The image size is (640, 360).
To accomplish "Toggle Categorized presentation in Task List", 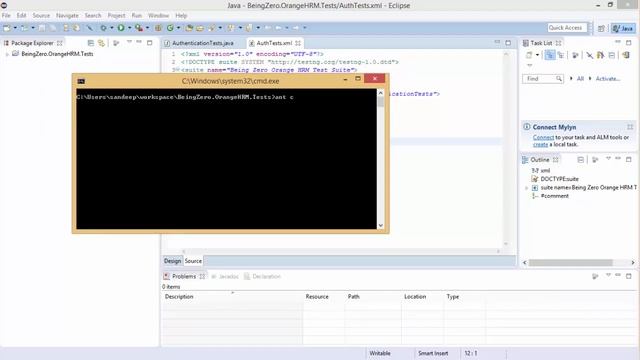I will (550, 55).
